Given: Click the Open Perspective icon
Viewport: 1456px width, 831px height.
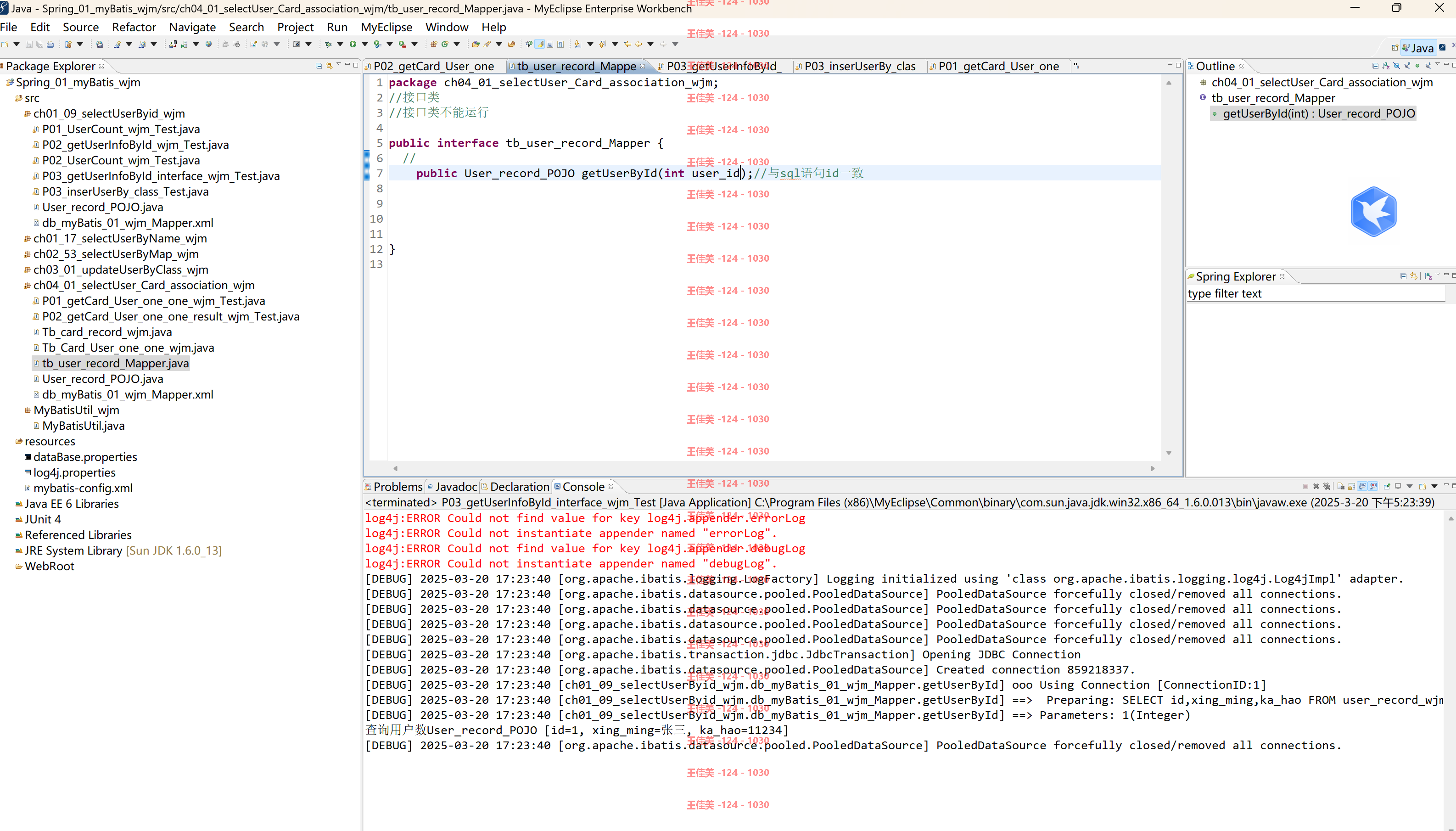Looking at the screenshot, I should coord(1394,48).
